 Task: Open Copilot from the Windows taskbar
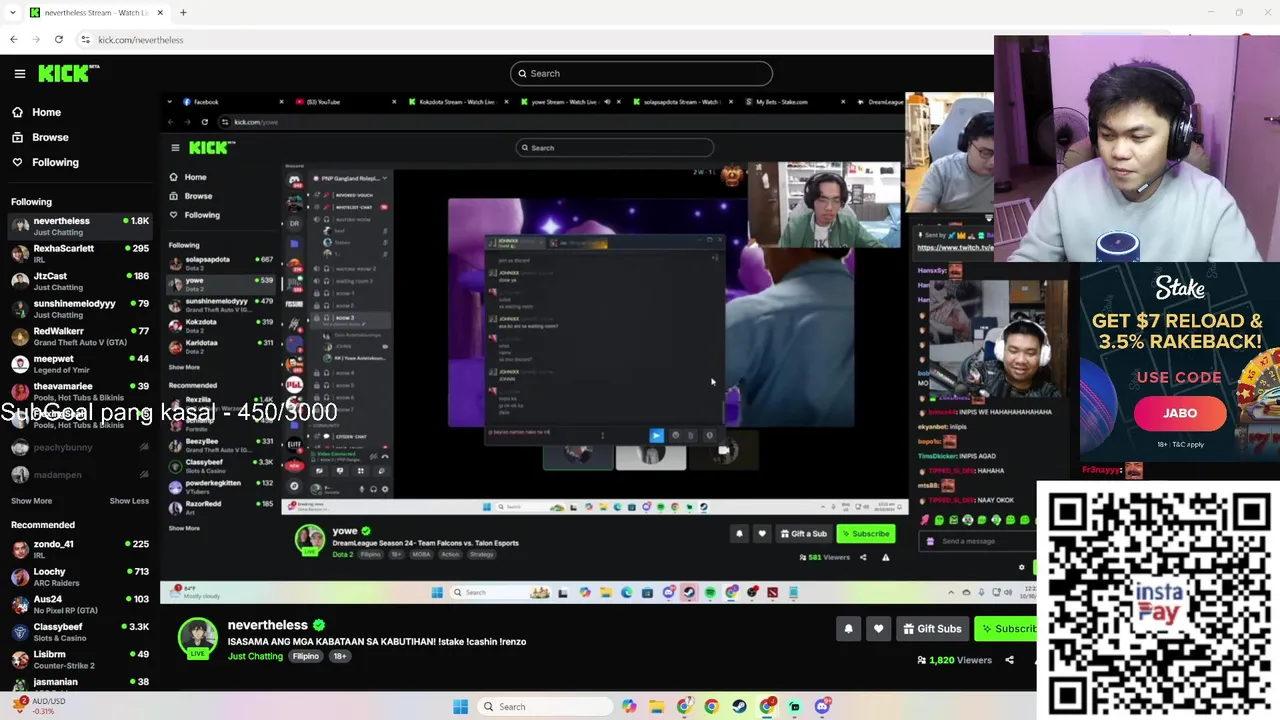(629, 707)
